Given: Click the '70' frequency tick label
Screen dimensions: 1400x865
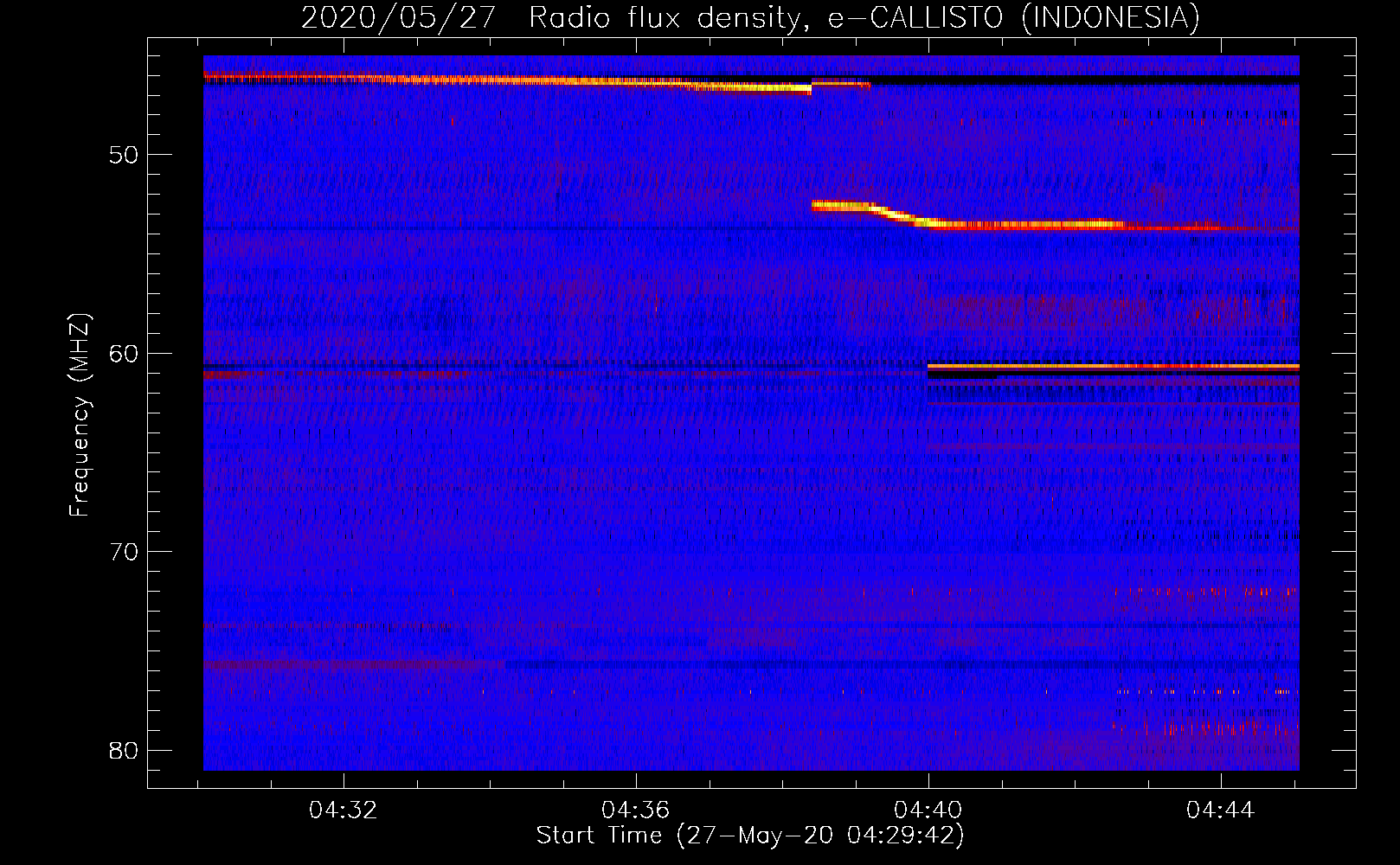Looking at the screenshot, I should coord(125,551).
